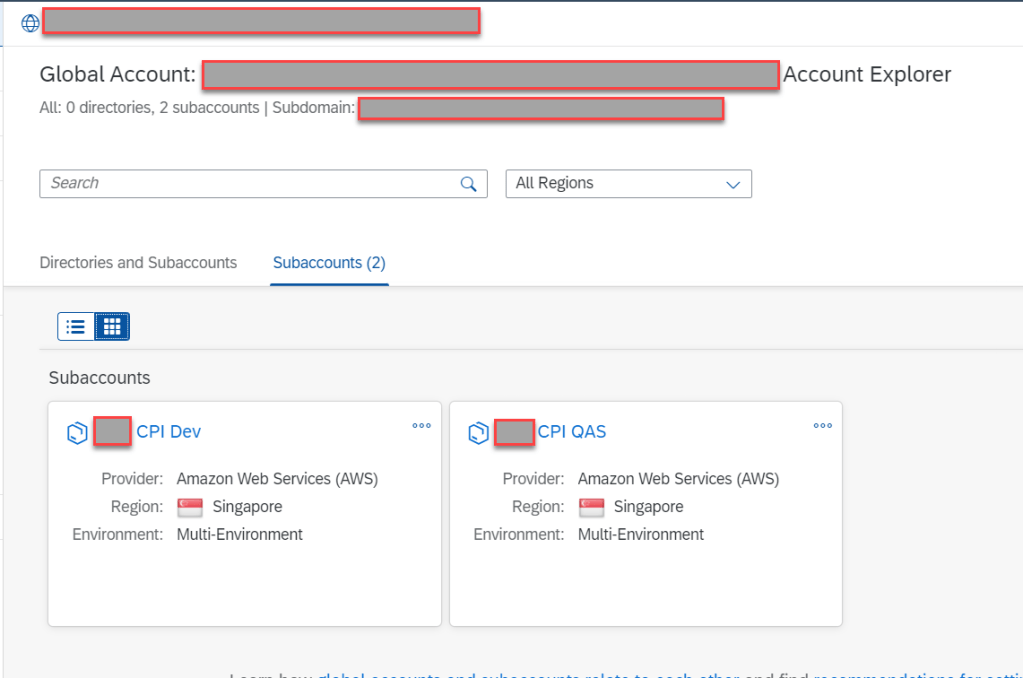Click AWS provider text in CPI Dev tile
The image size is (1023, 678).
(x=277, y=479)
